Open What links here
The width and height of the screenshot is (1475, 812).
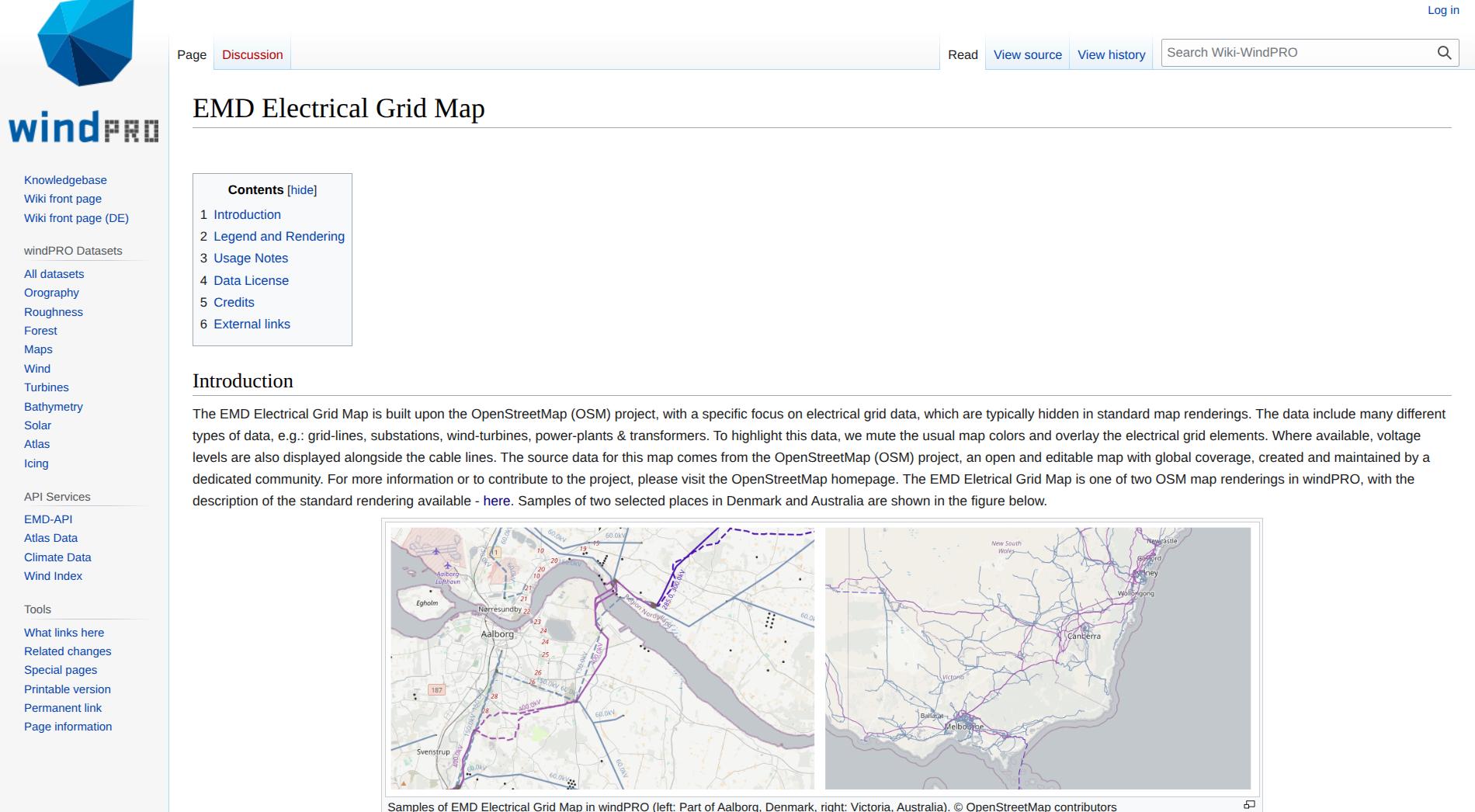point(64,633)
